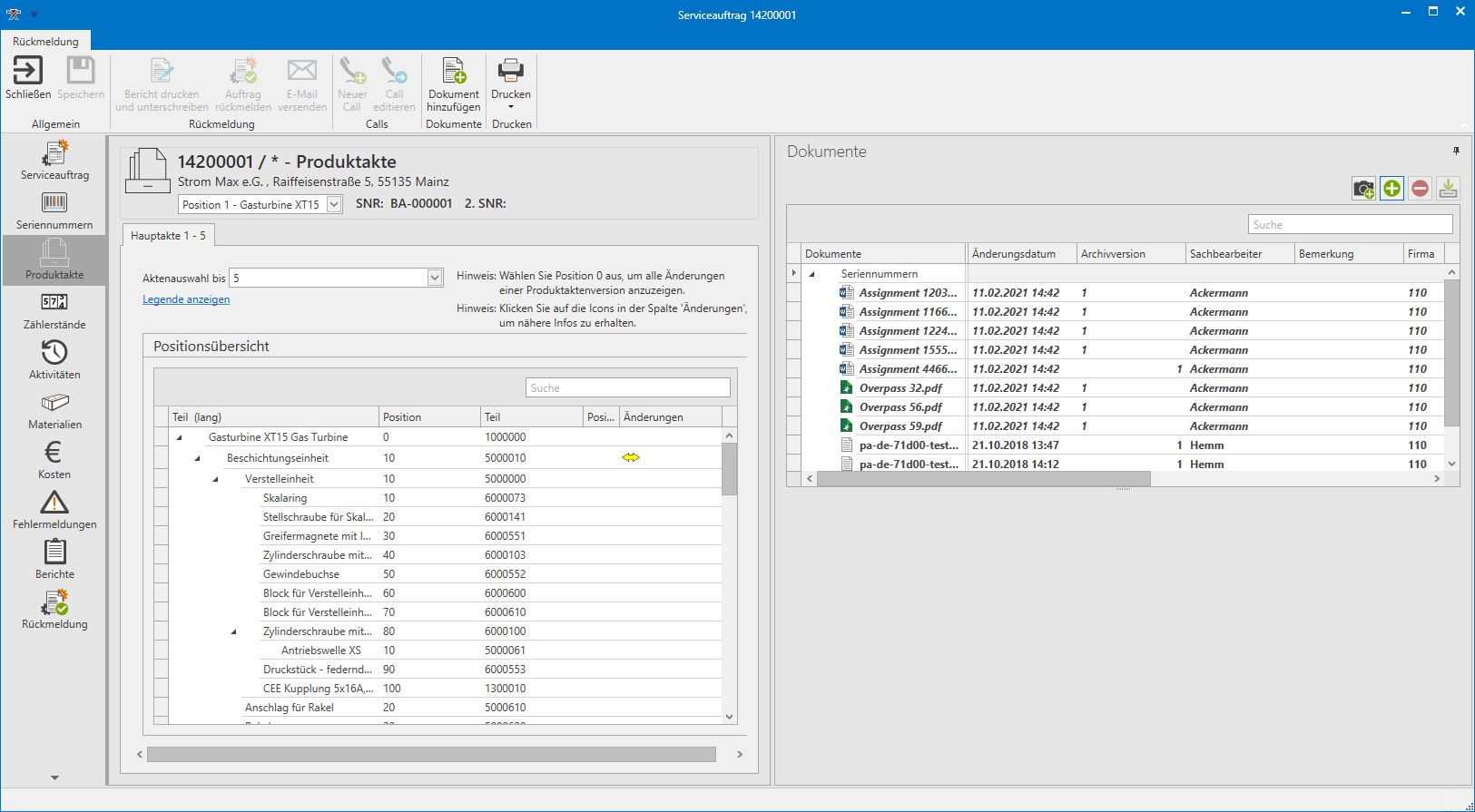Viewport: 1475px width, 812px height.
Task: Collapse the Beschichtungseinheit tree node
Action: click(x=197, y=459)
